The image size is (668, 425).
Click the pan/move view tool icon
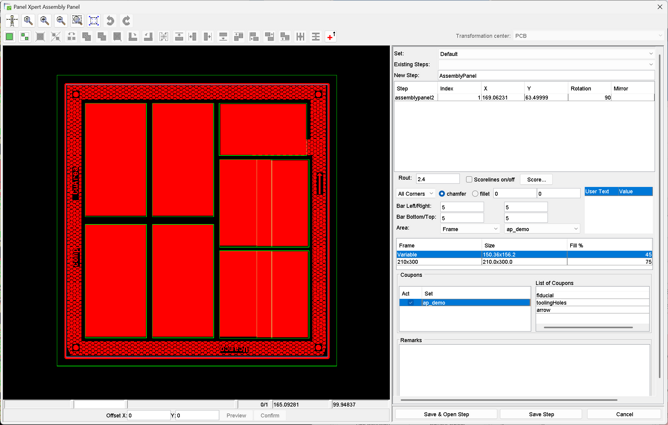point(12,20)
